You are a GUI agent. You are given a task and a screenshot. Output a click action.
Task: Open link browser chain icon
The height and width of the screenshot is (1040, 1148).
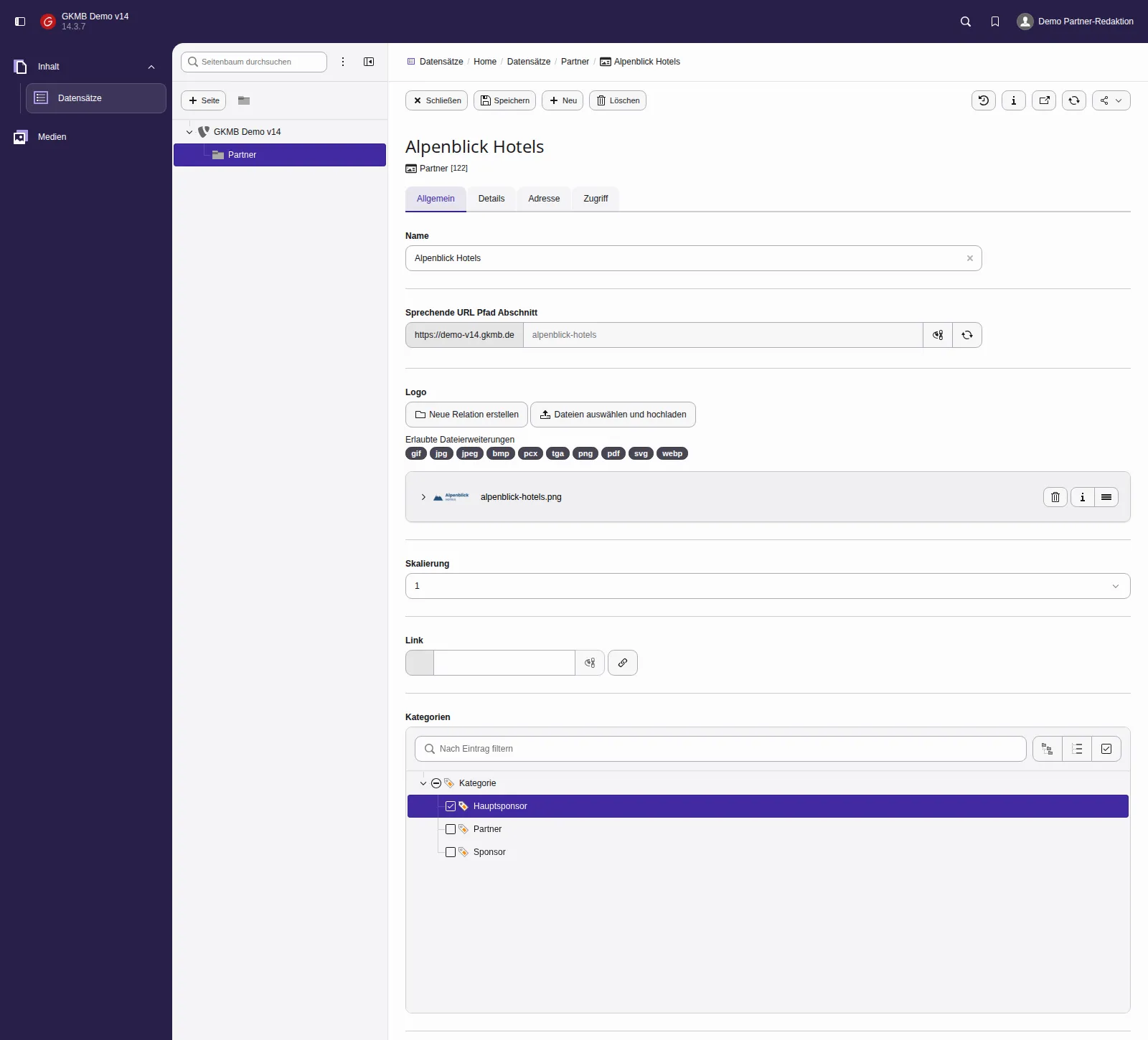623,663
